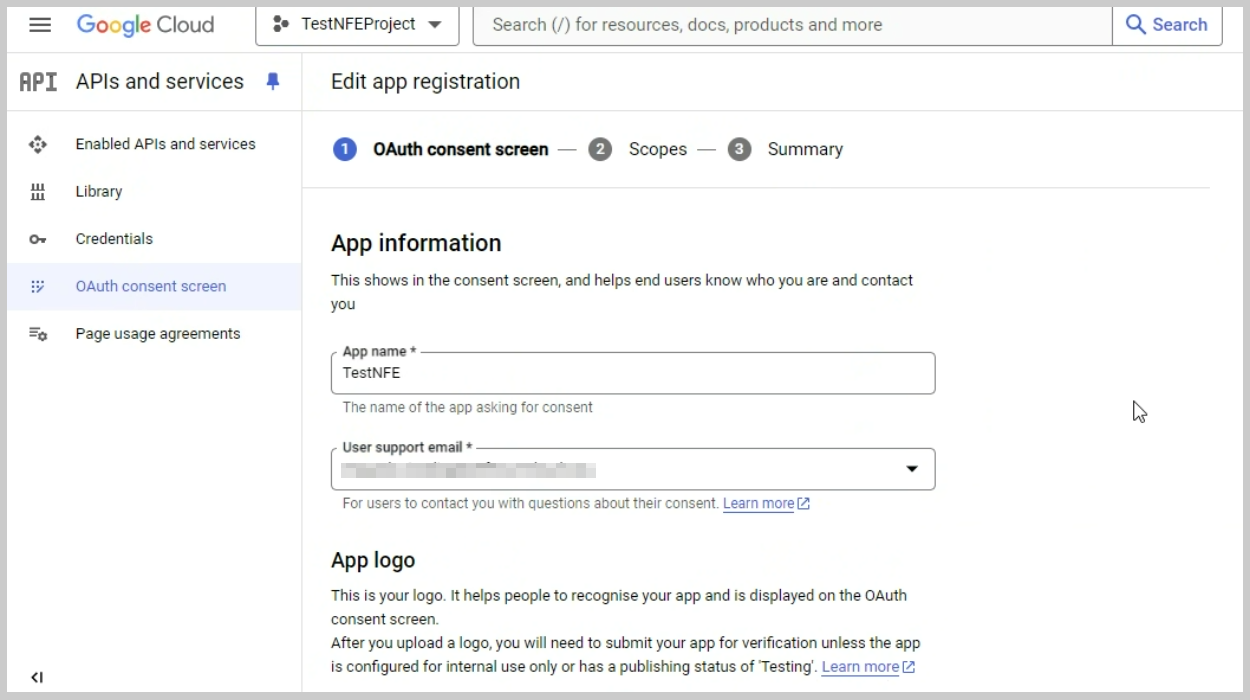Click the Edit app registration heading
The height and width of the screenshot is (700, 1250).
point(425,82)
